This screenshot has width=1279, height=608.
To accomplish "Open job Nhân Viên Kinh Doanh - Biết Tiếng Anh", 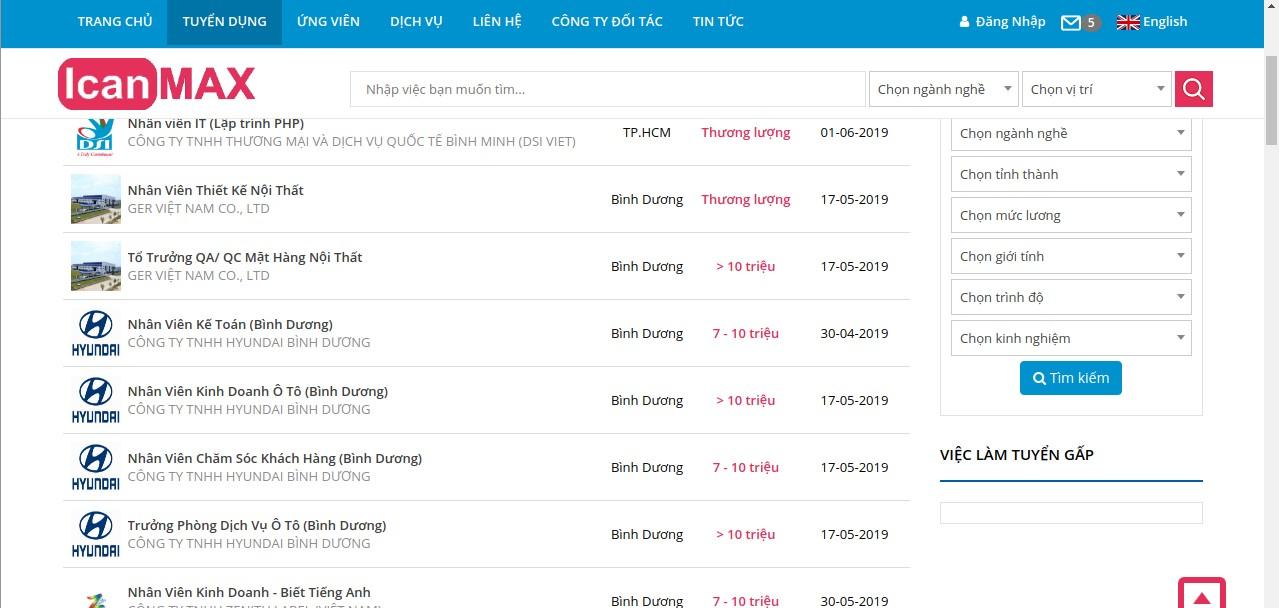I will tap(249, 592).
